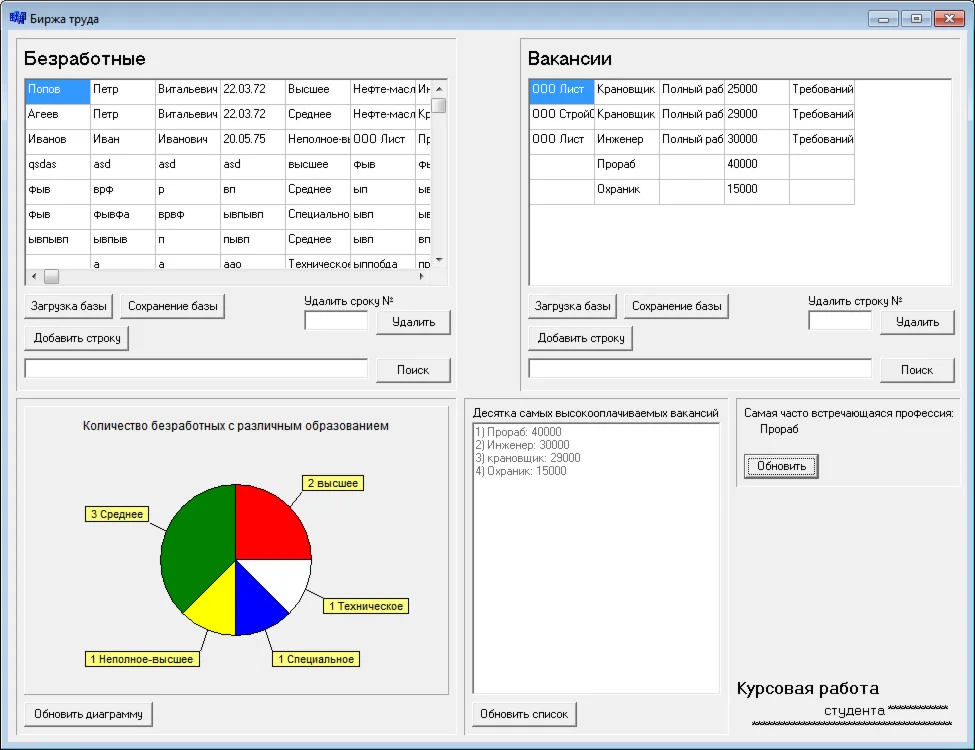Focus the search text field under Вакансии
This screenshot has width=975, height=750.
point(700,369)
